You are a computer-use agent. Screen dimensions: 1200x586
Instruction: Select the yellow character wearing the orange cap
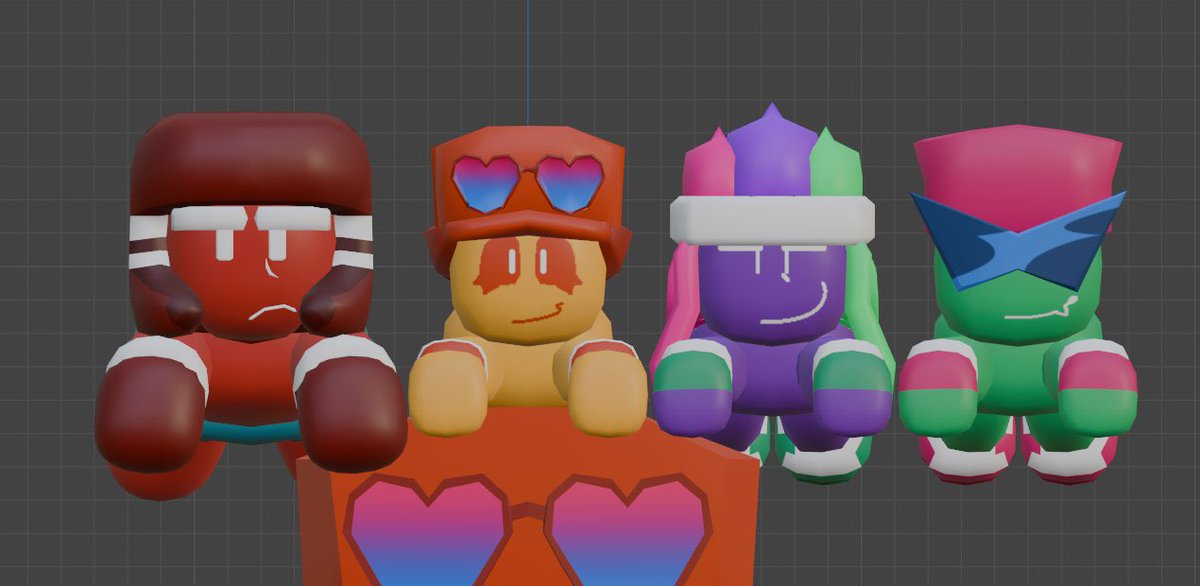click(x=527, y=282)
